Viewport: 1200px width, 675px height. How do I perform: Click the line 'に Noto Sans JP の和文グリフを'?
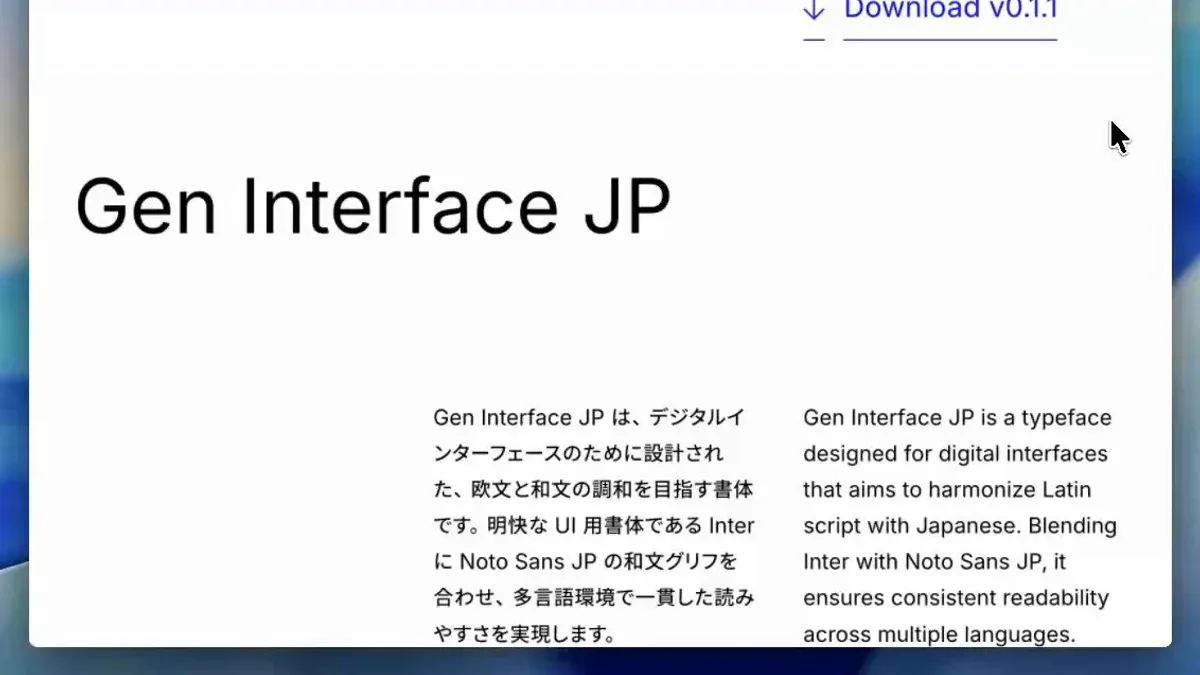pyautogui.click(x=584, y=562)
